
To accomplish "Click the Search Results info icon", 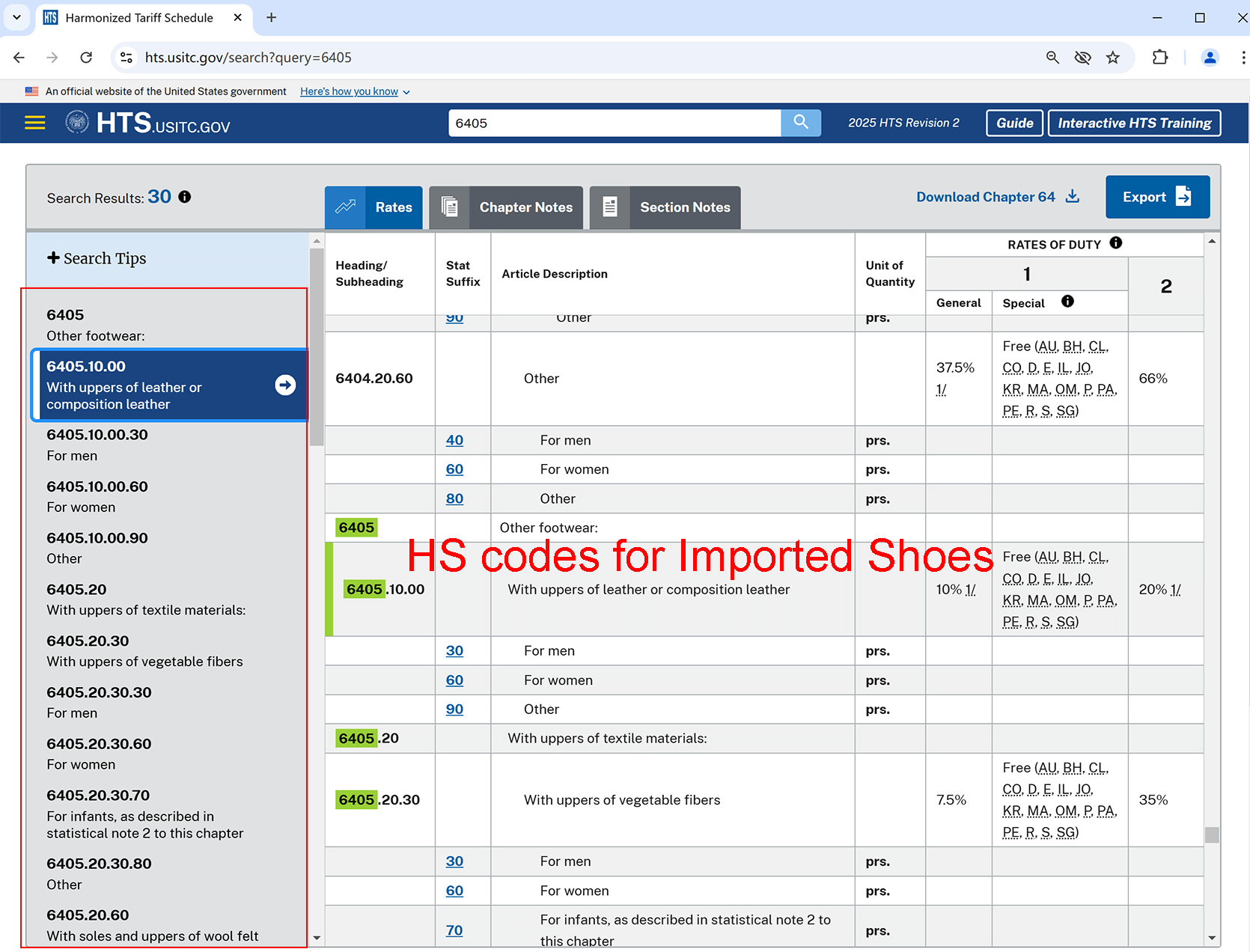I will tap(185, 197).
